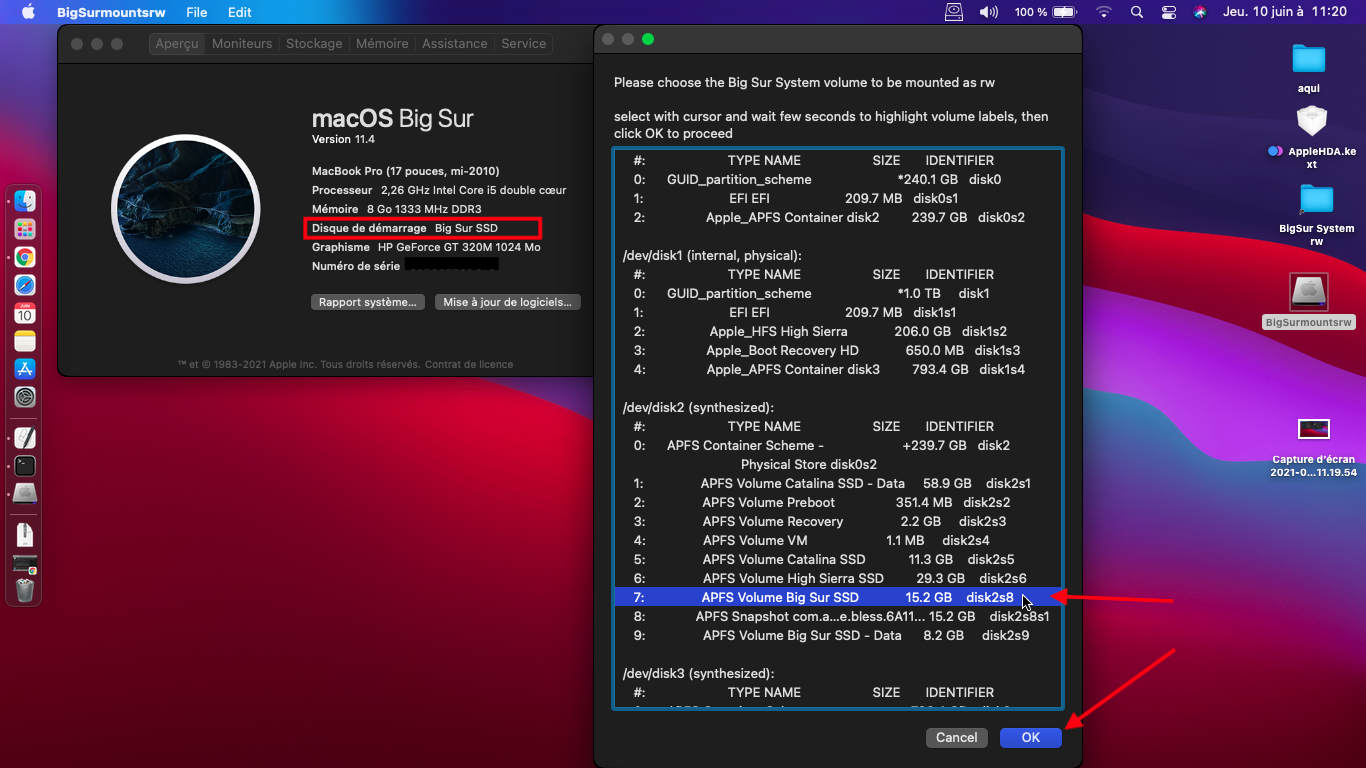Open the Contrat de licence link
The image size is (1366, 768).
coord(469,365)
